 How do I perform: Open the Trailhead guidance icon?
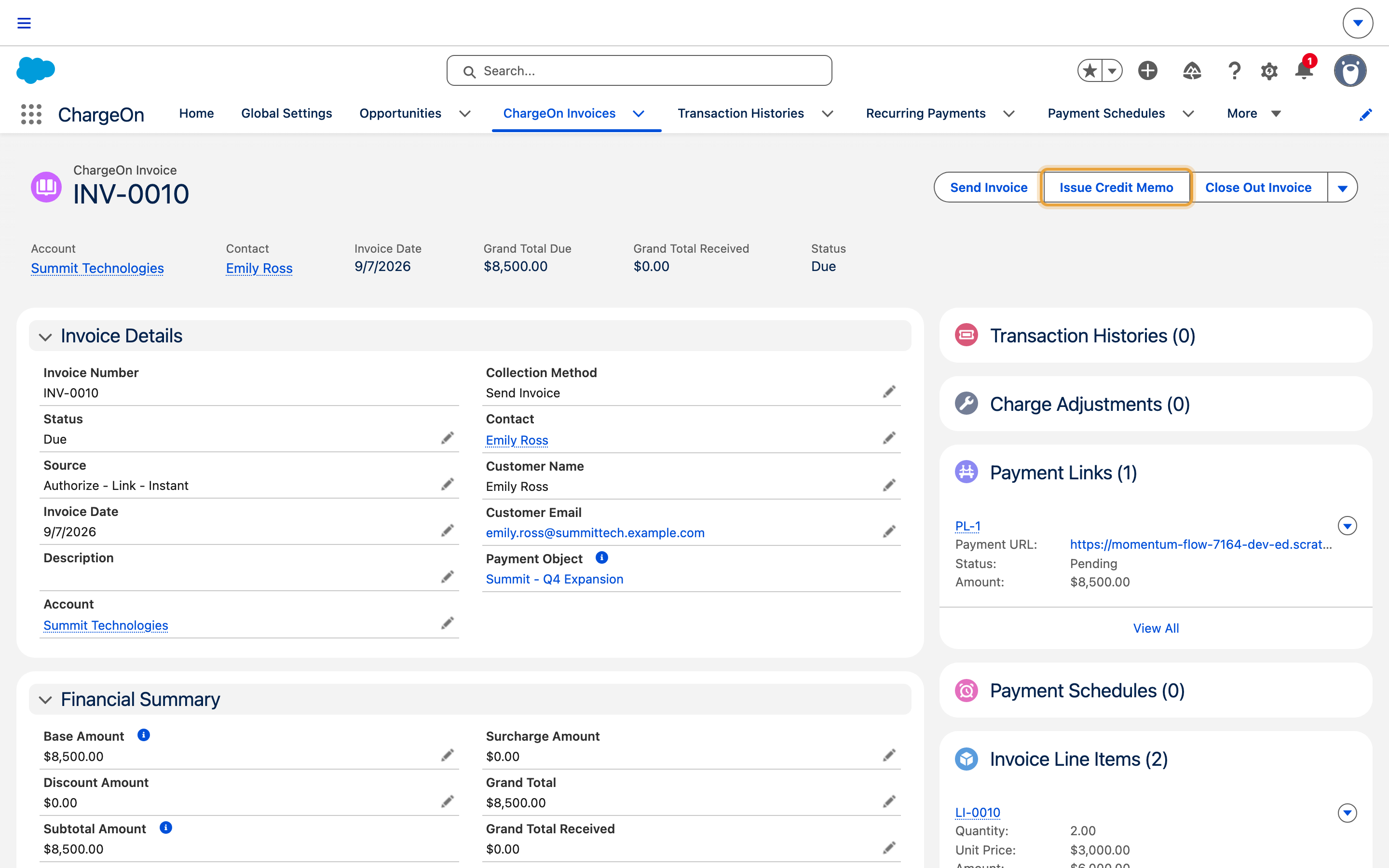(x=1192, y=70)
